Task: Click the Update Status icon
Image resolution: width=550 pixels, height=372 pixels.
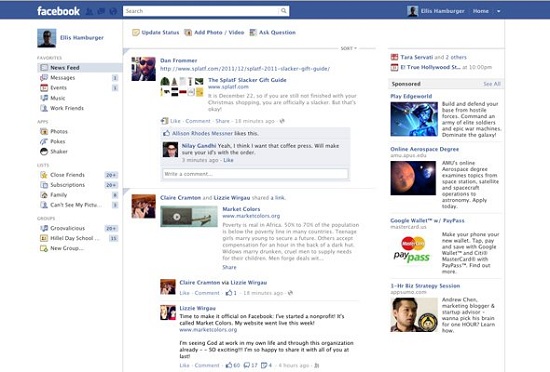Action: [x=135, y=32]
